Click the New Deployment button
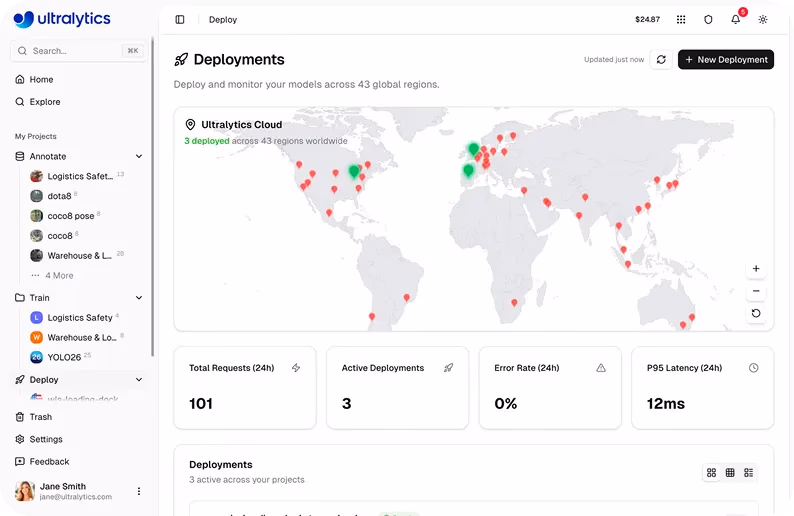 tap(726, 60)
